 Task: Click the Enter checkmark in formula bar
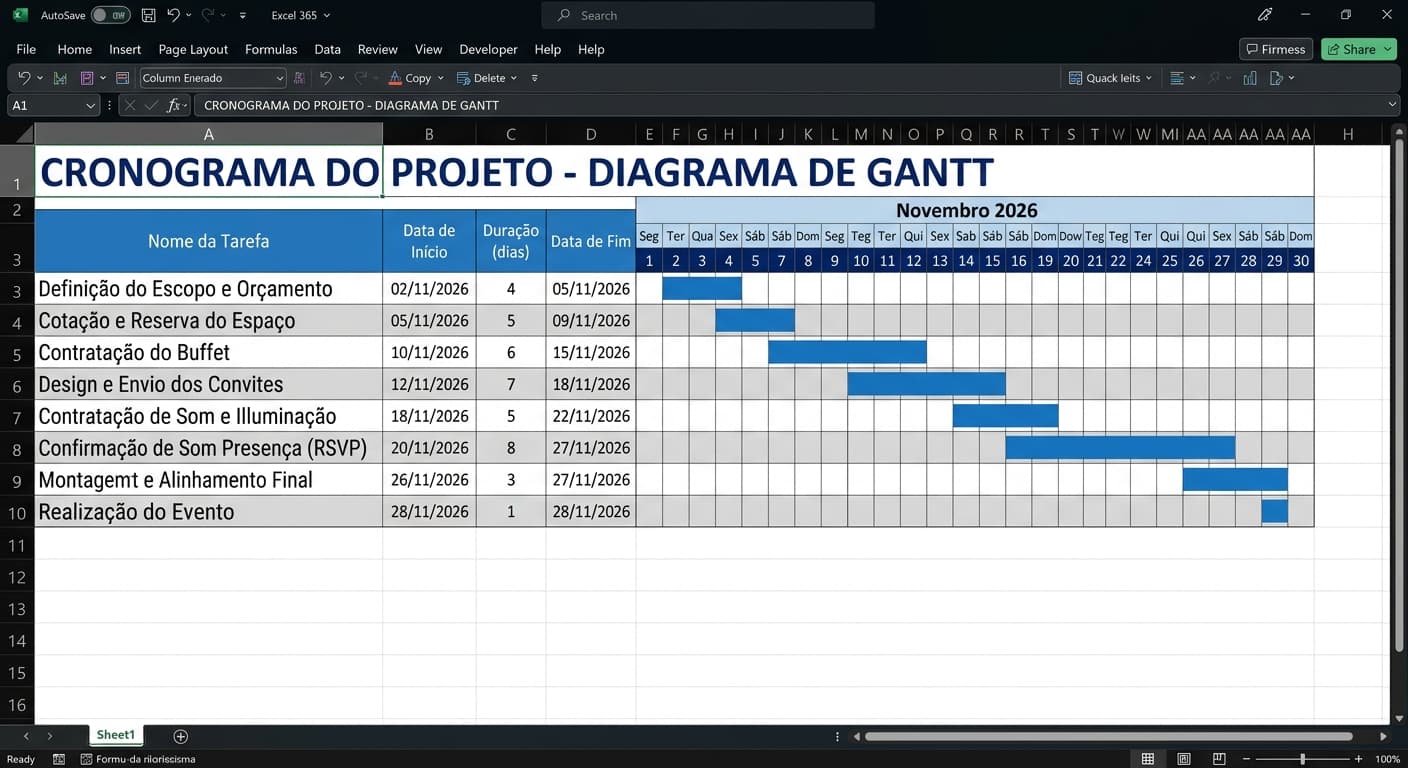[151, 105]
